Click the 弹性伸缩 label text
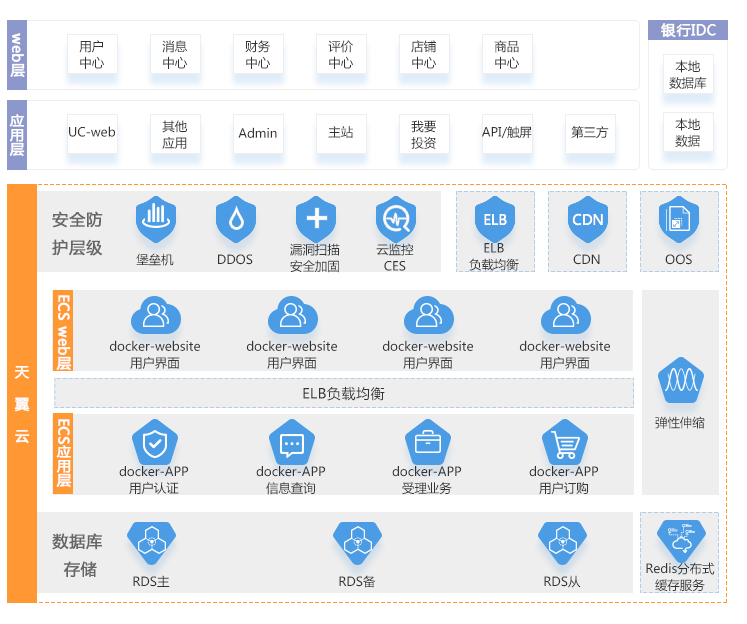747x624 pixels. pos(680,423)
